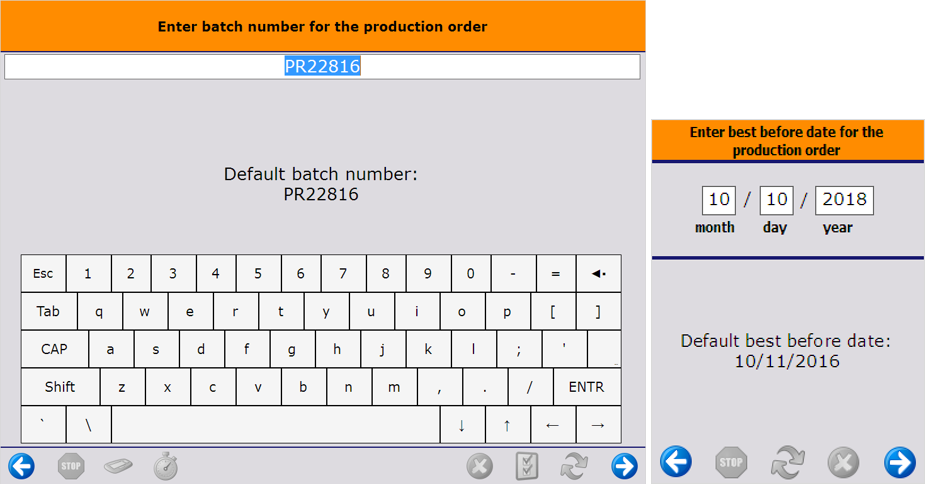
Task: Click the back arrow in date panel
Action: click(x=676, y=462)
